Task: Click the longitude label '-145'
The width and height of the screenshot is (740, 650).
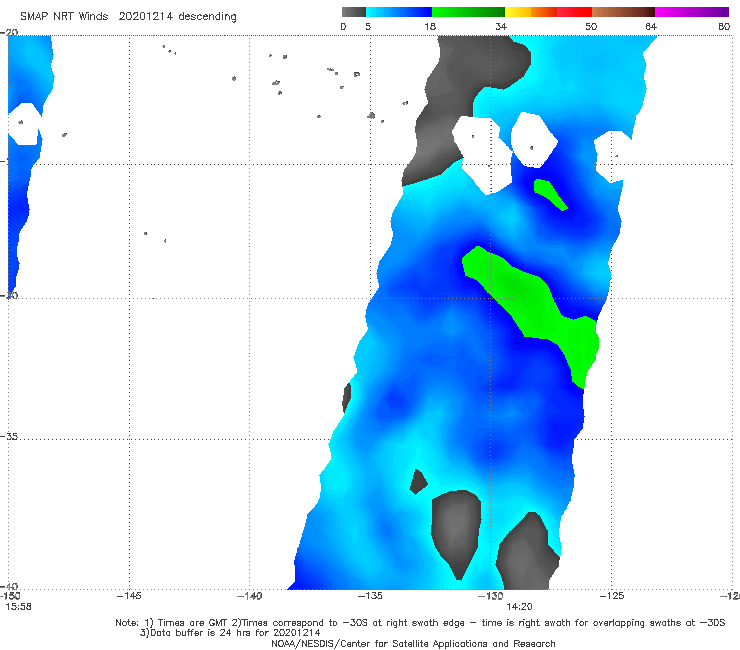Action: coord(129,596)
